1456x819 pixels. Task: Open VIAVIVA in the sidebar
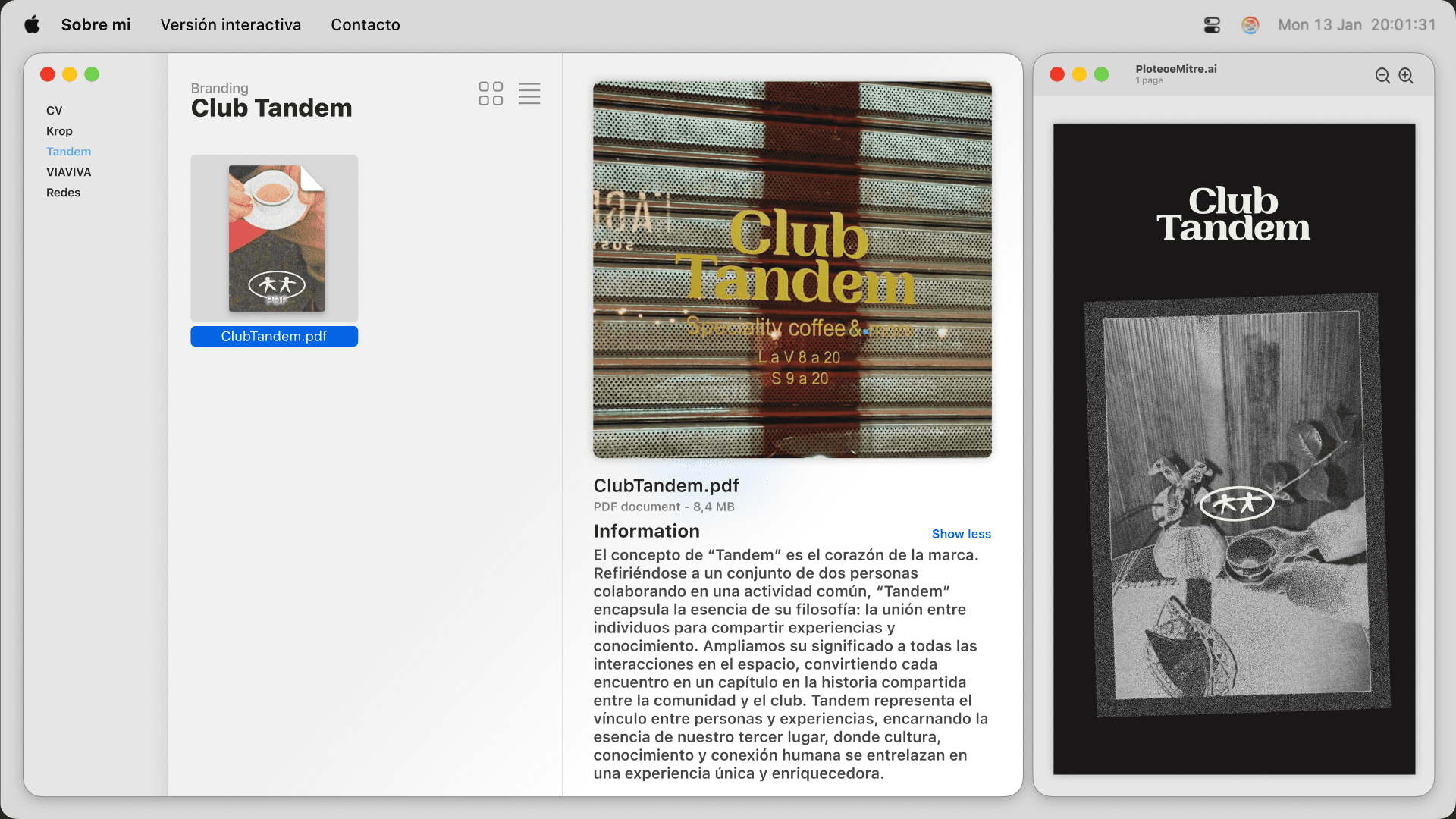click(68, 172)
